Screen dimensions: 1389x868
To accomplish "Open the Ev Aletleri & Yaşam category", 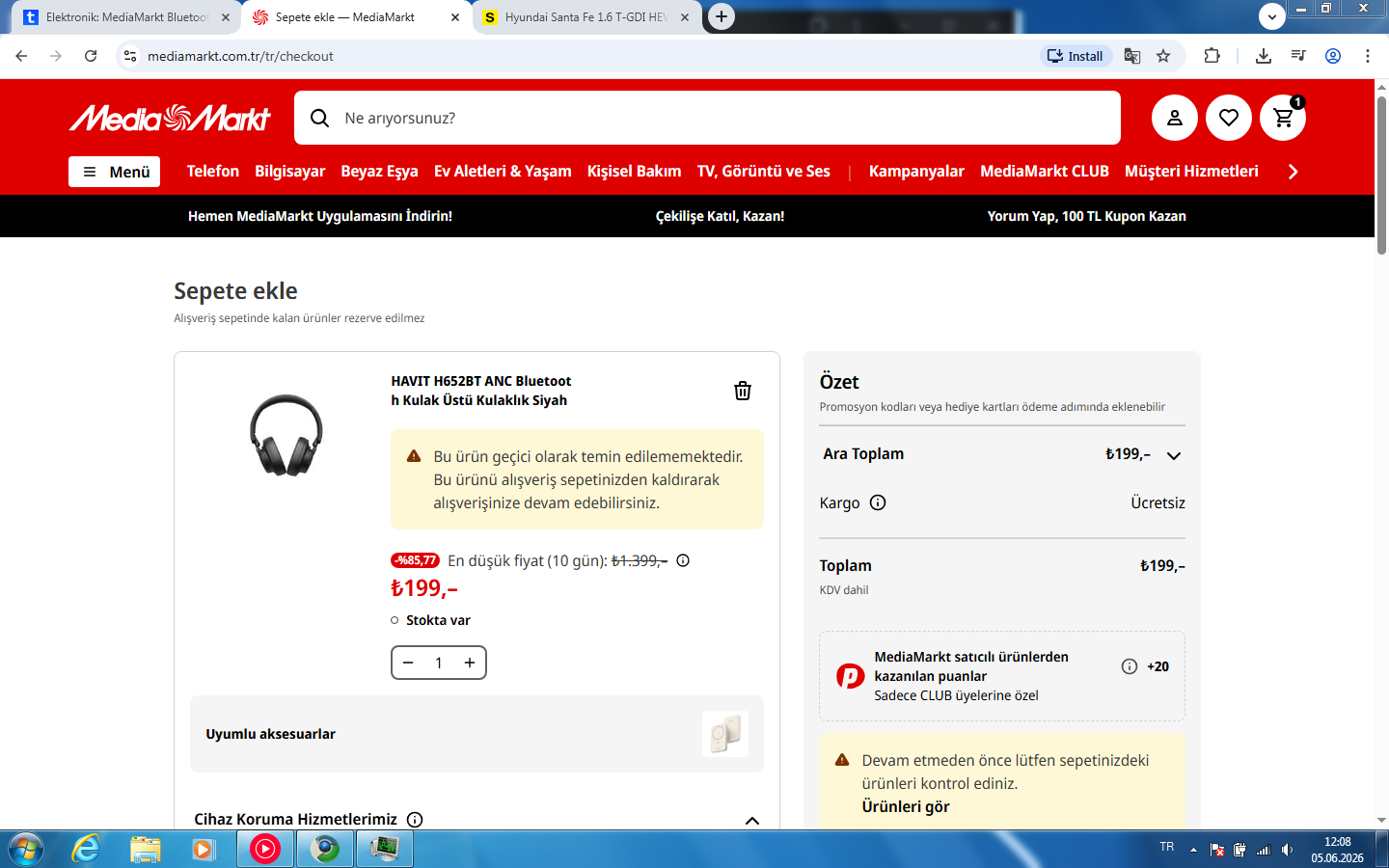I will click(503, 171).
